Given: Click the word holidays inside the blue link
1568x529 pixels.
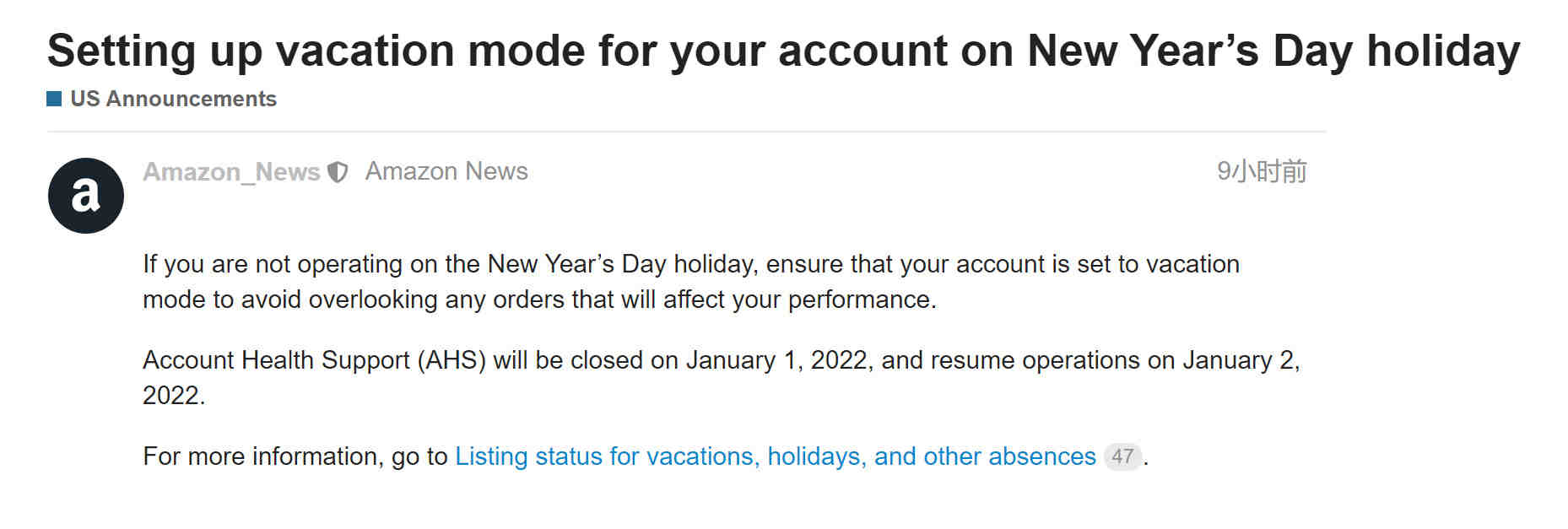Looking at the screenshot, I should [817, 456].
